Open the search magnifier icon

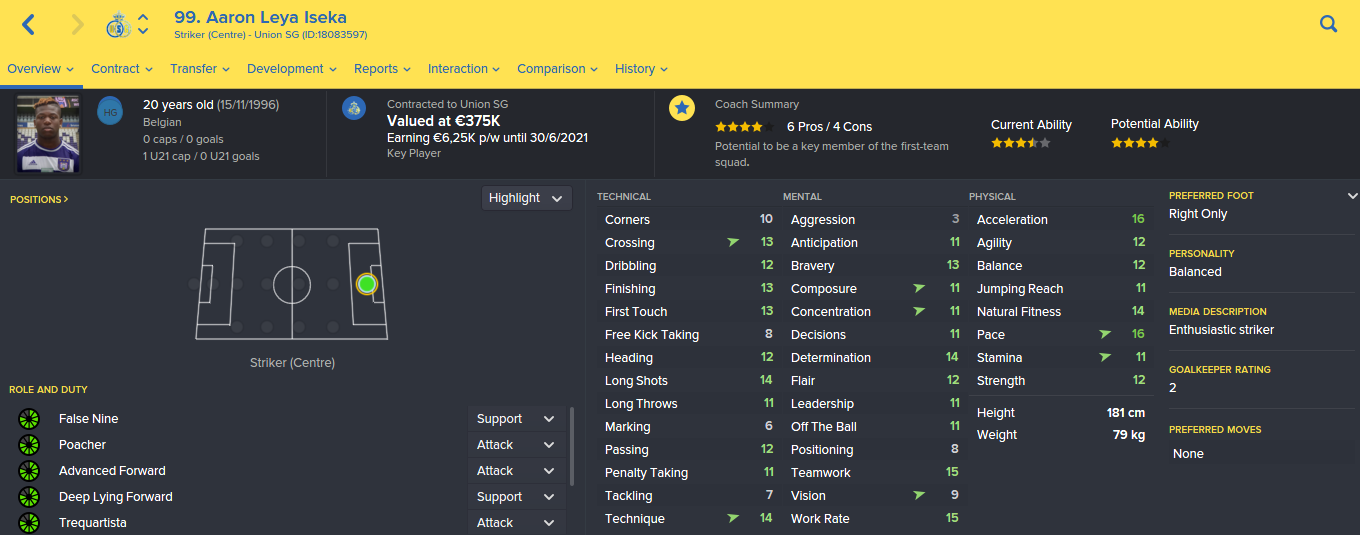[1328, 24]
